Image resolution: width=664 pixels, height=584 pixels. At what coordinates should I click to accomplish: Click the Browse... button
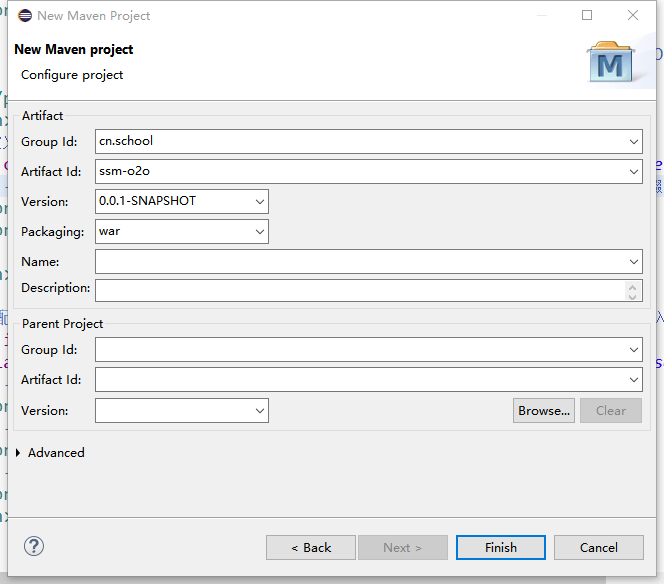coord(544,411)
